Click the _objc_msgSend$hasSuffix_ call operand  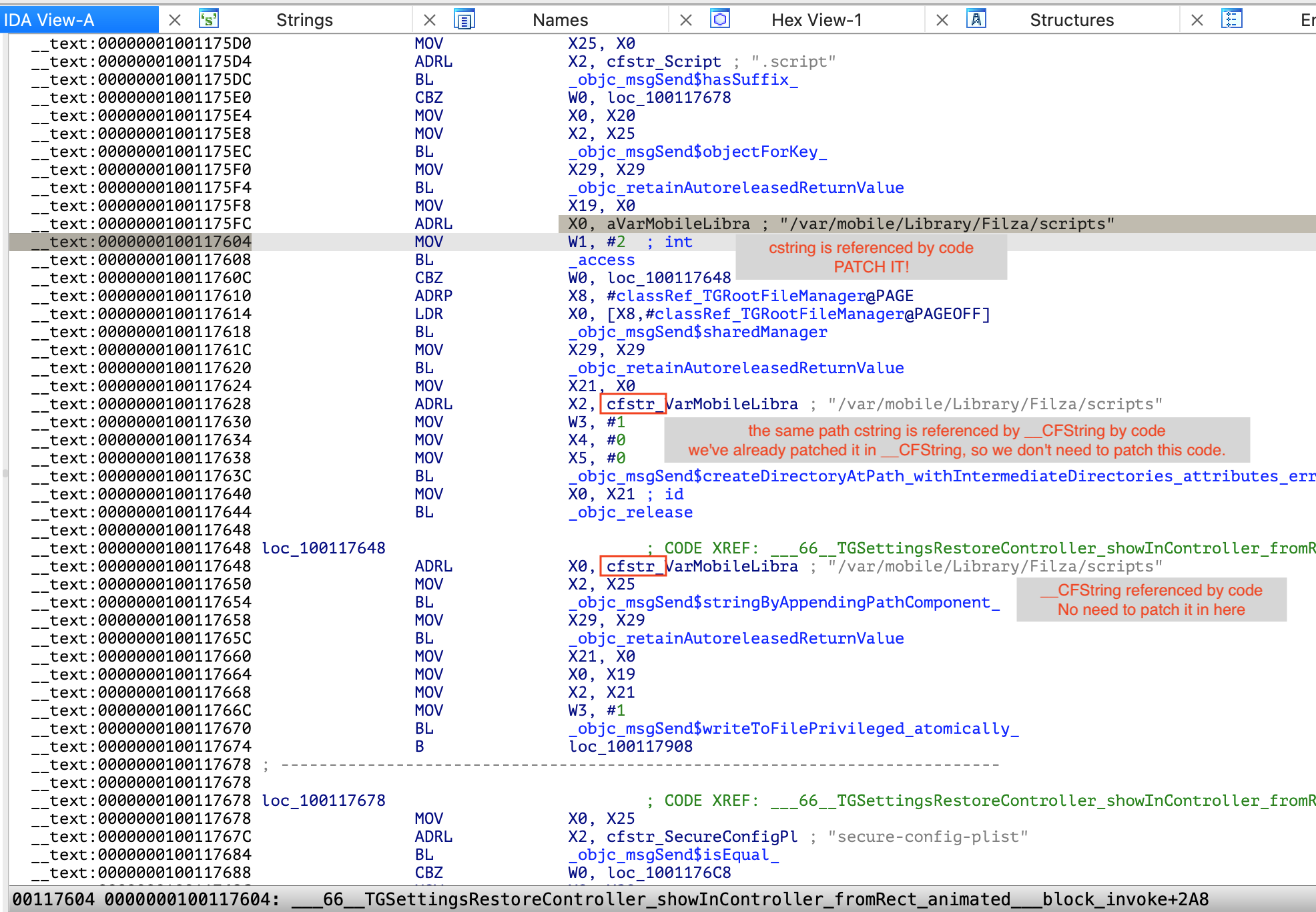point(683,79)
